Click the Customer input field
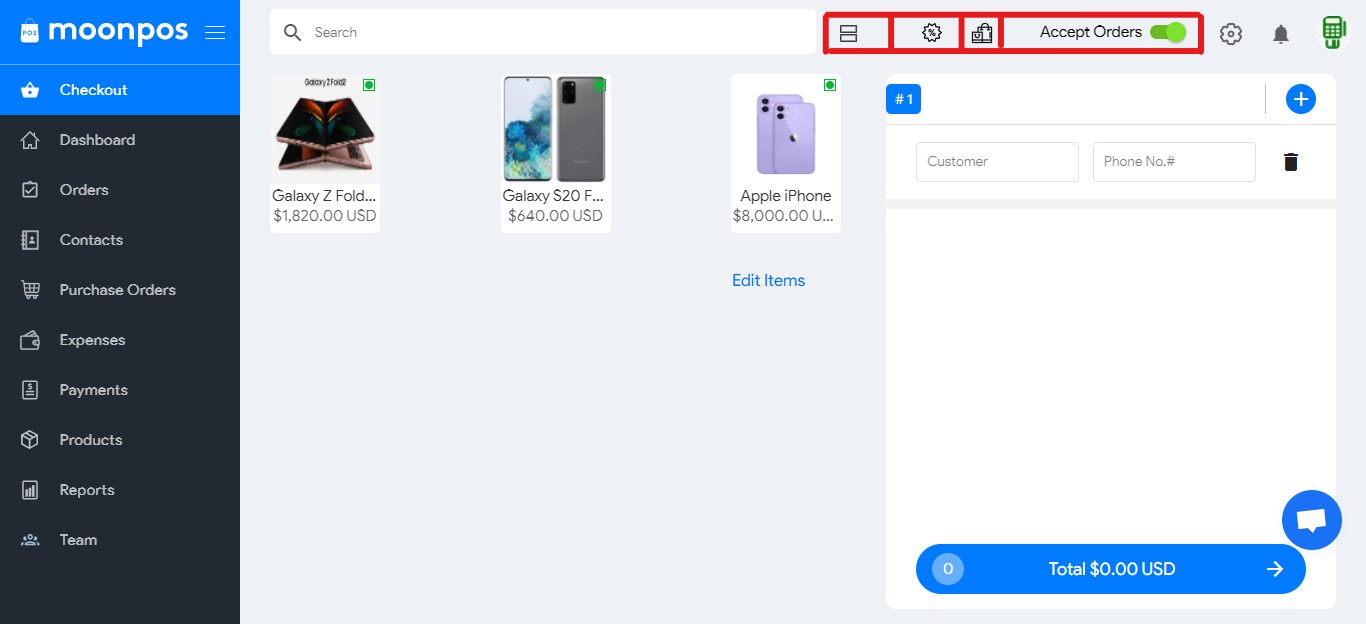The height and width of the screenshot is (624, 1366). [997, 162]
